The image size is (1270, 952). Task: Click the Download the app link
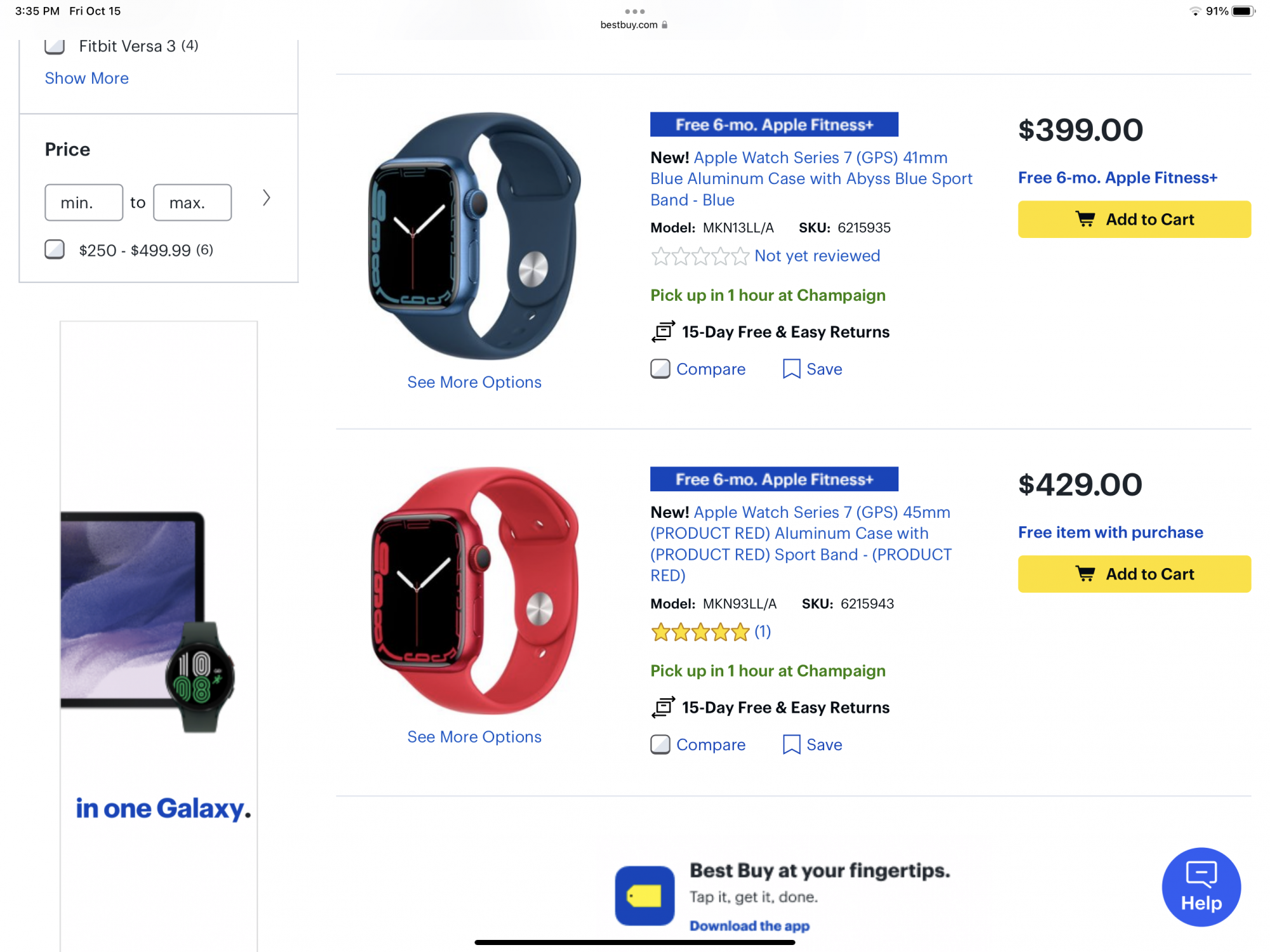click(x=749, y=926)
